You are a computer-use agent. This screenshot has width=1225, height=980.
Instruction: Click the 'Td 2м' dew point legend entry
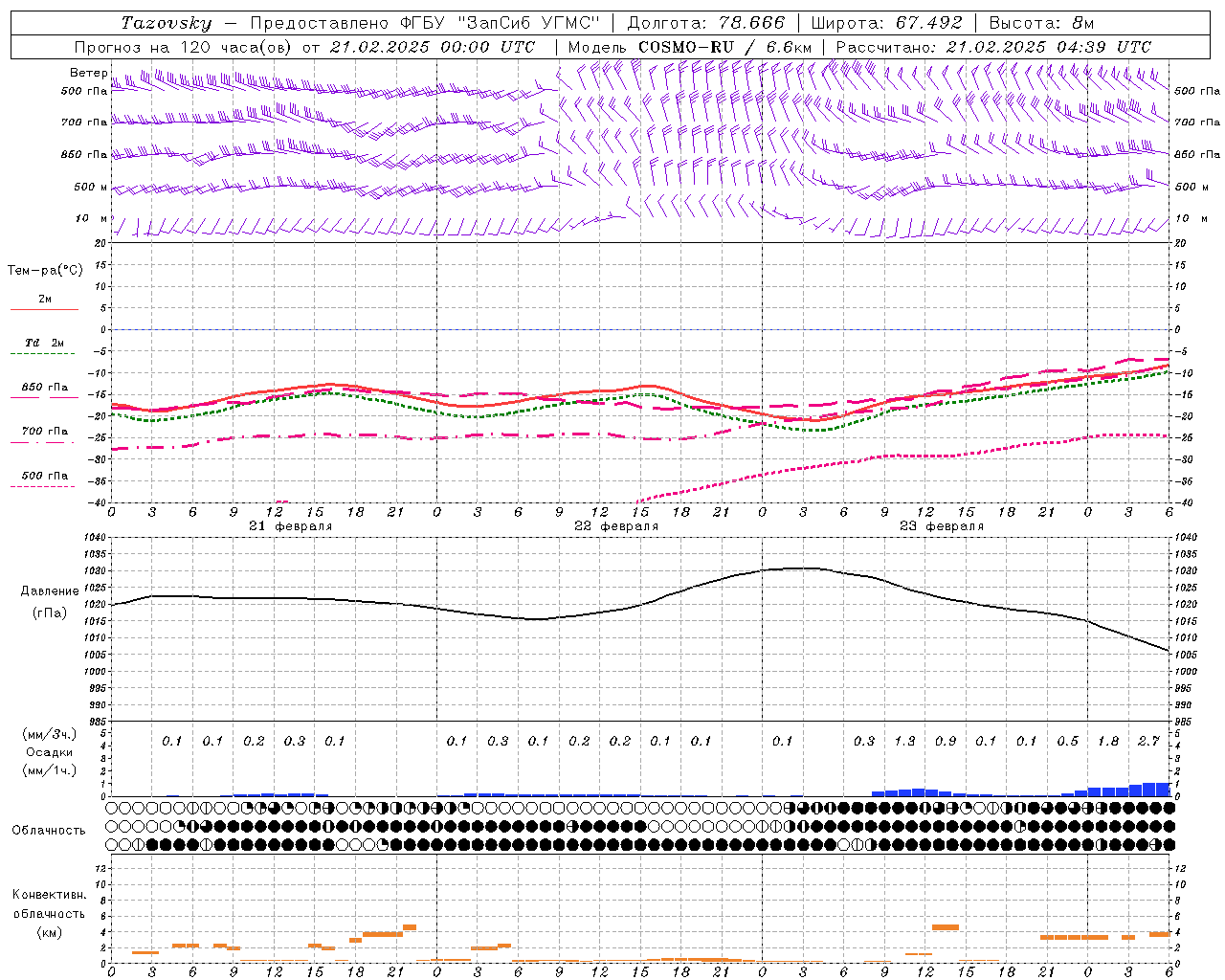point(45,343)
